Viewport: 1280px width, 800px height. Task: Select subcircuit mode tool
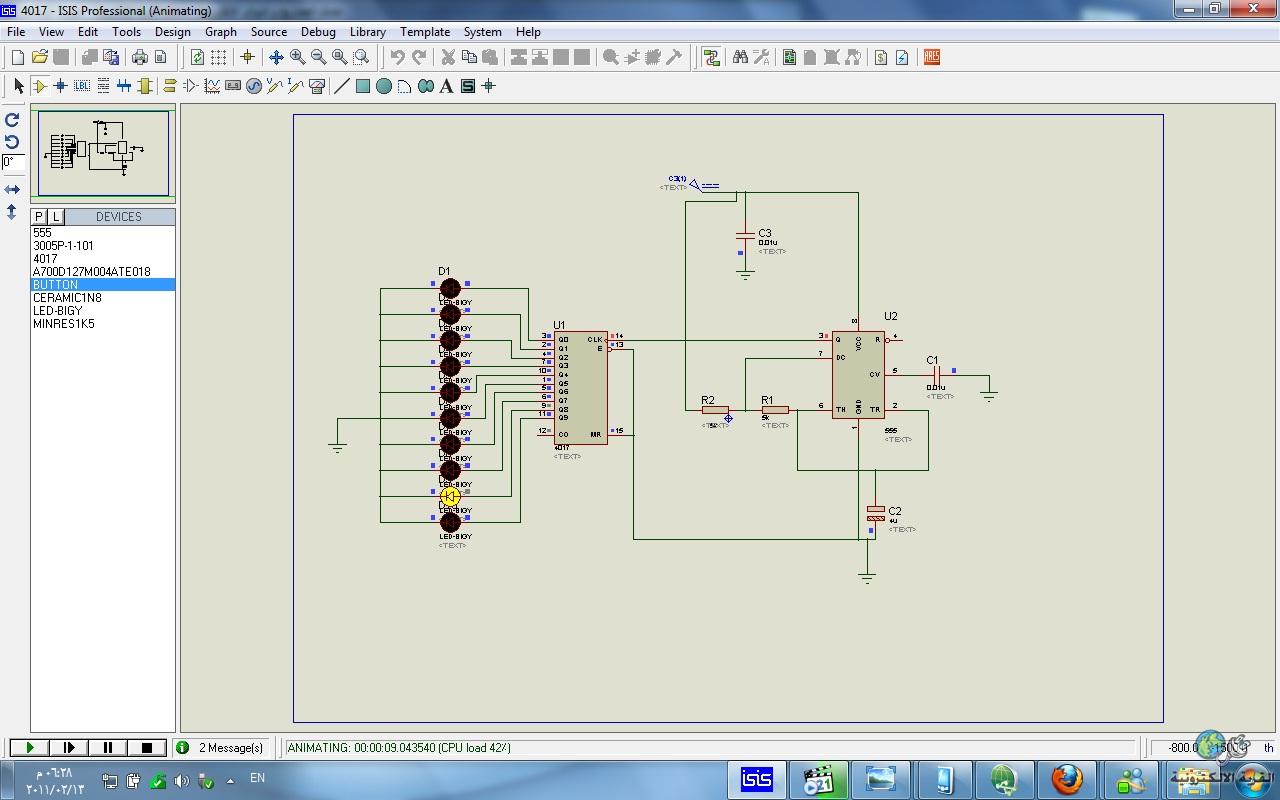145,87
